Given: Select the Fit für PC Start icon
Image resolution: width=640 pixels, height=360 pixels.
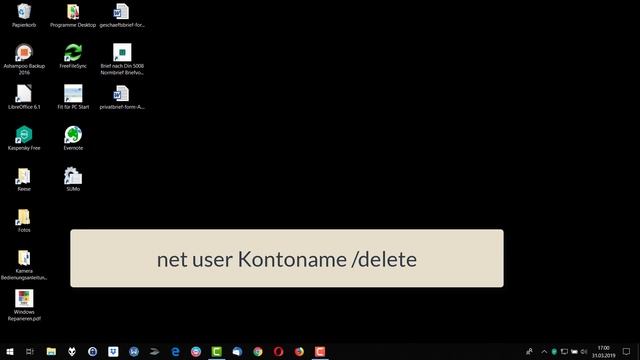Looking at the screenshot, I should click(73, 97).
